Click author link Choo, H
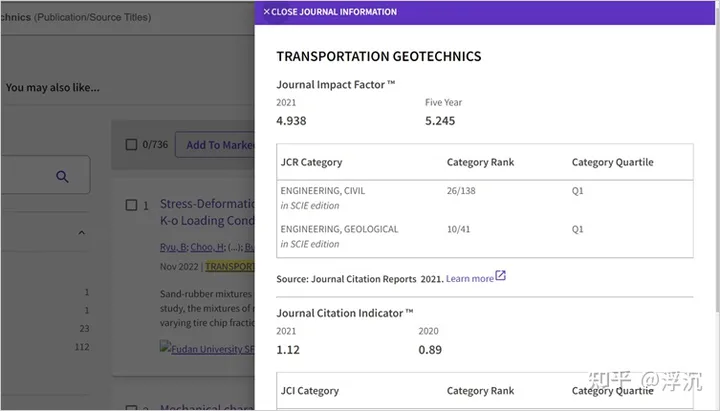This screenshot has height=411, width=720. point(204,246)
